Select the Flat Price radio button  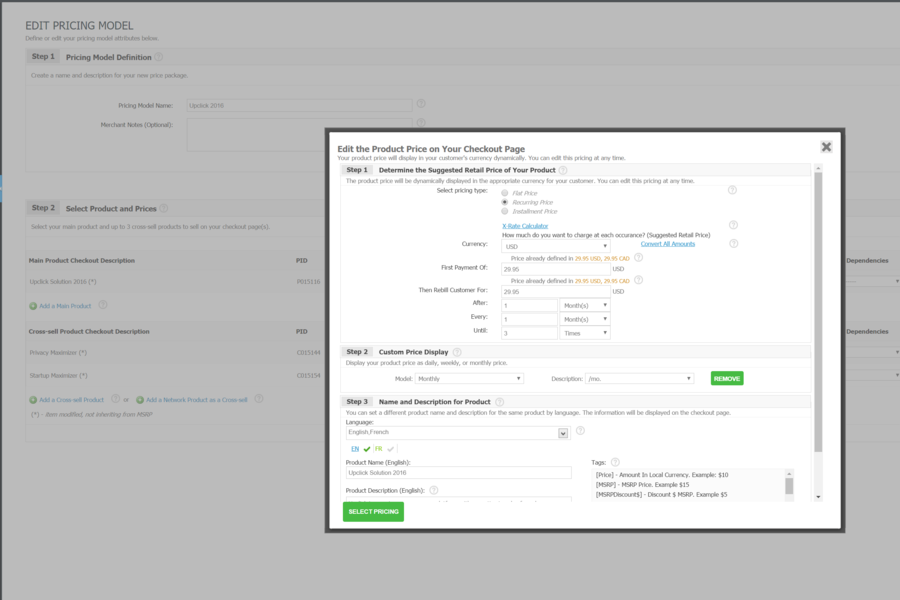(x=505, y=192)
